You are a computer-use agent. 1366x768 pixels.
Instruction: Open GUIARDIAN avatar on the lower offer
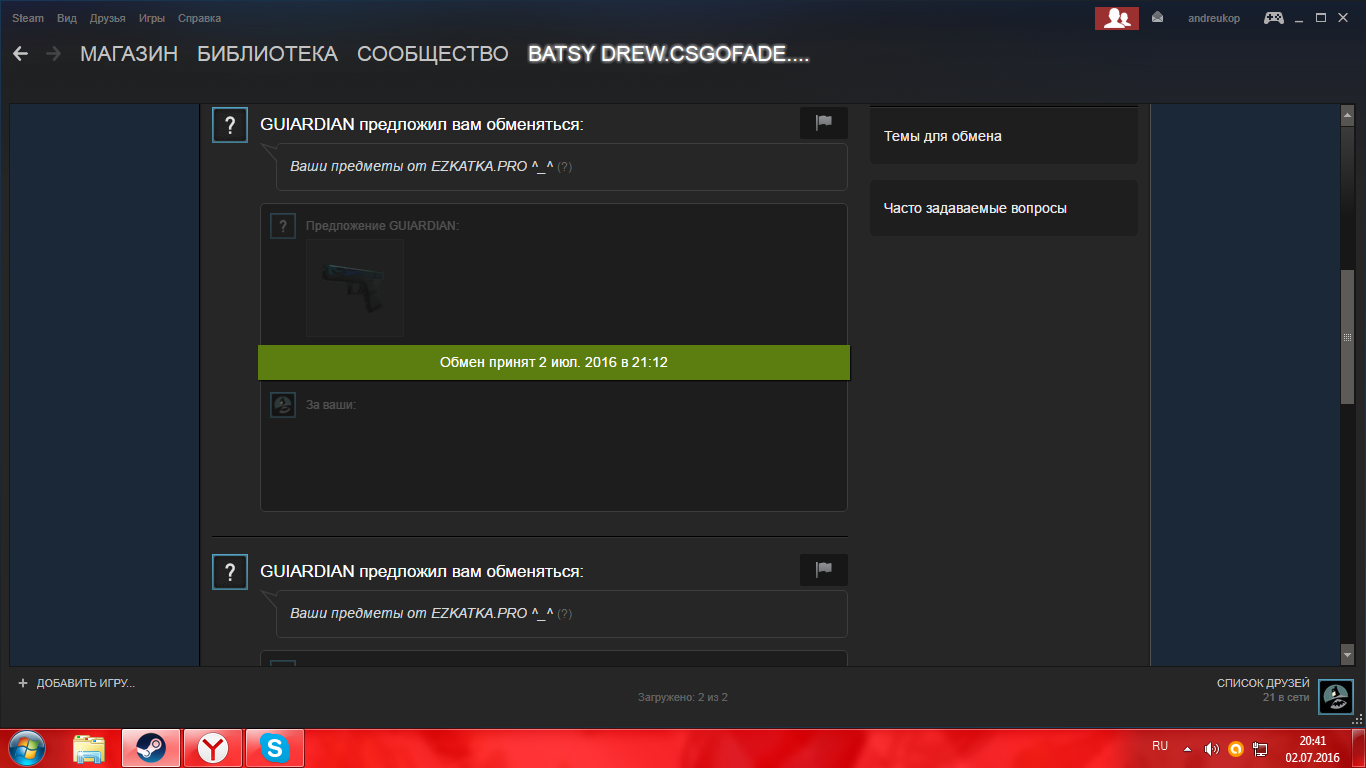(x=230, y=572)
